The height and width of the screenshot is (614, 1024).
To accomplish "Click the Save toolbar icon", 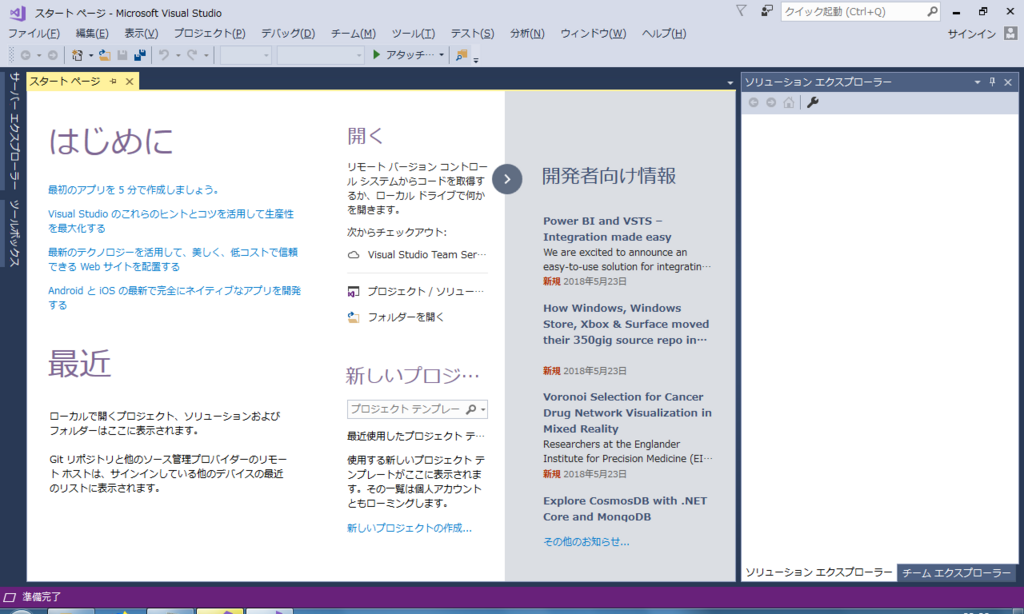I will [x=122, y=54].
